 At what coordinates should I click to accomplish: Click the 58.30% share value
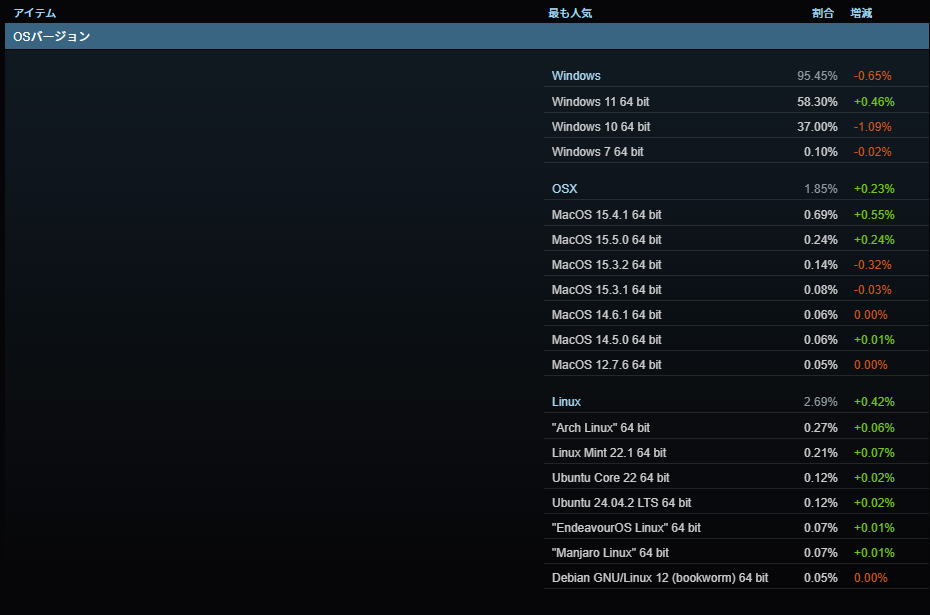pos(817,101)
